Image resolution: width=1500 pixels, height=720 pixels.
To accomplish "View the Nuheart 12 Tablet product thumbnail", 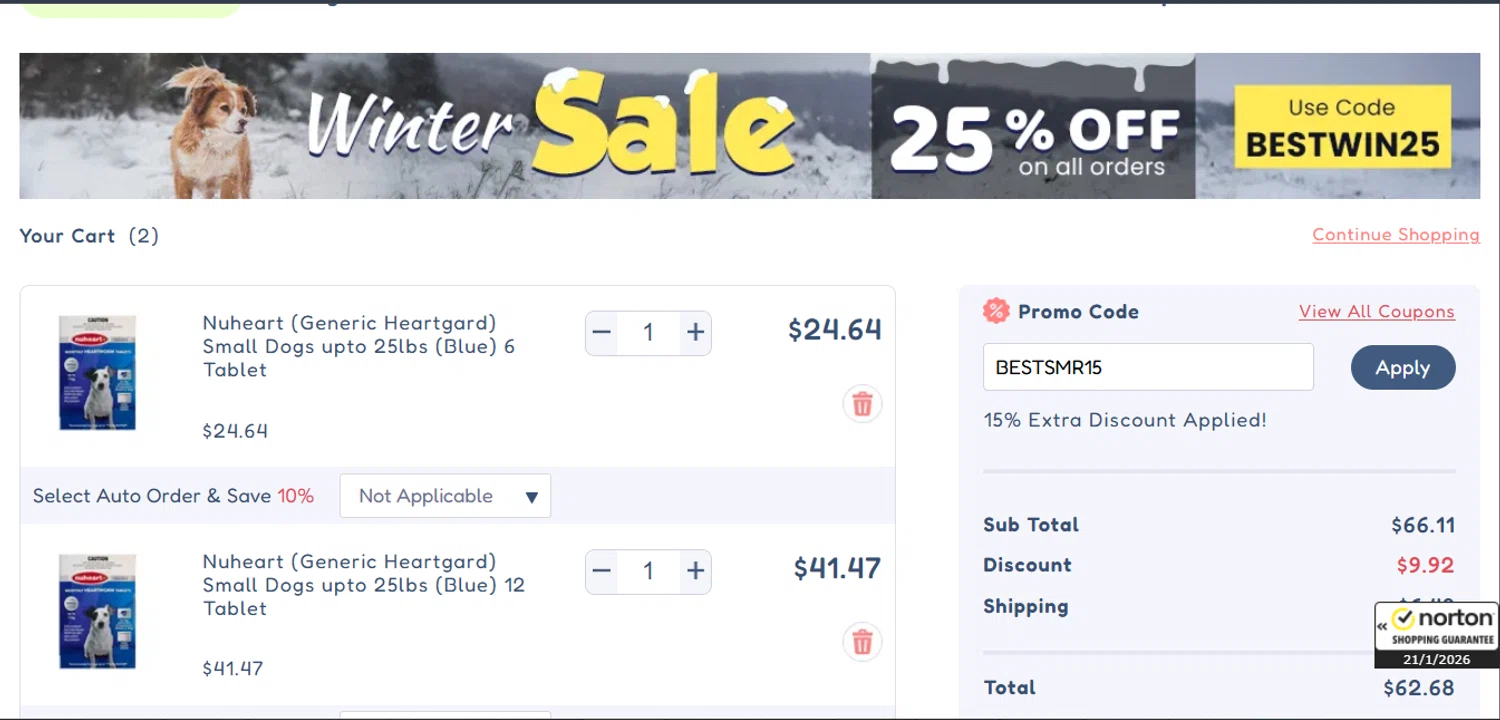I will [97, 611].
